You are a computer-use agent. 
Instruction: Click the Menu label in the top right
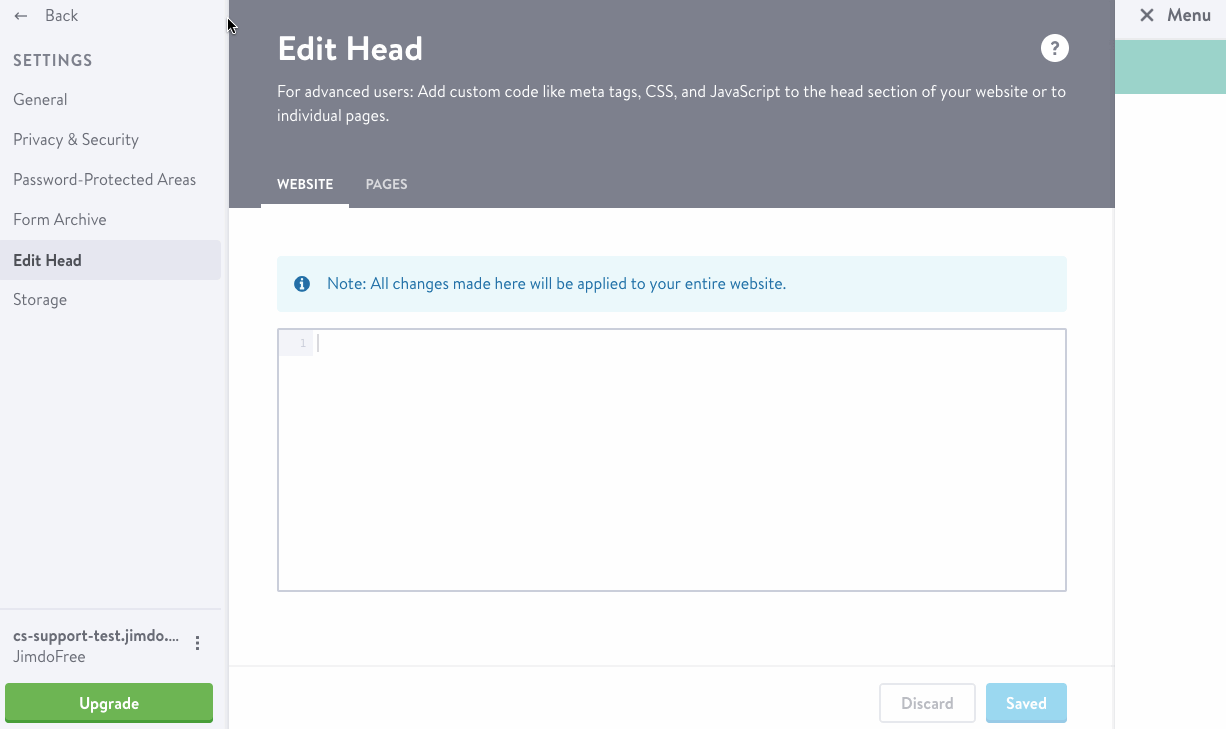(x=1189, y=15)
